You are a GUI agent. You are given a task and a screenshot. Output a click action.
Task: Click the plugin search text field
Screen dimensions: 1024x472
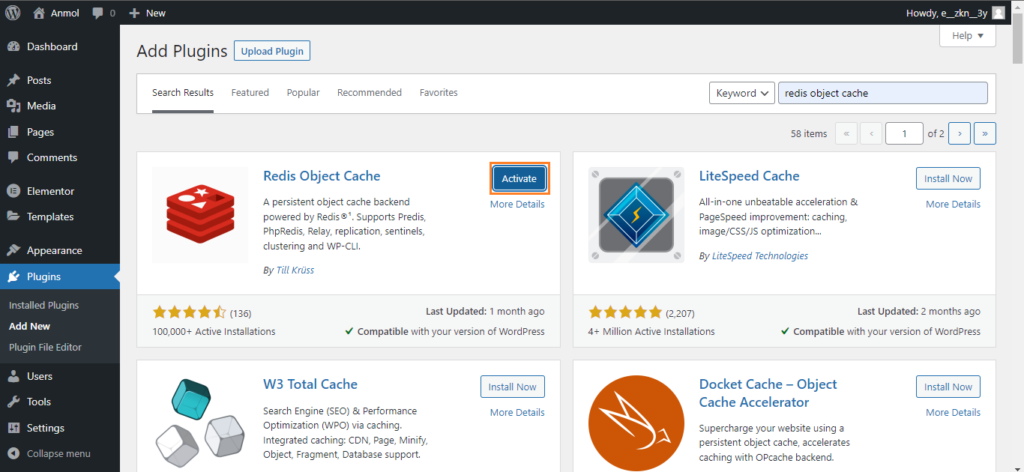point(883,93)
